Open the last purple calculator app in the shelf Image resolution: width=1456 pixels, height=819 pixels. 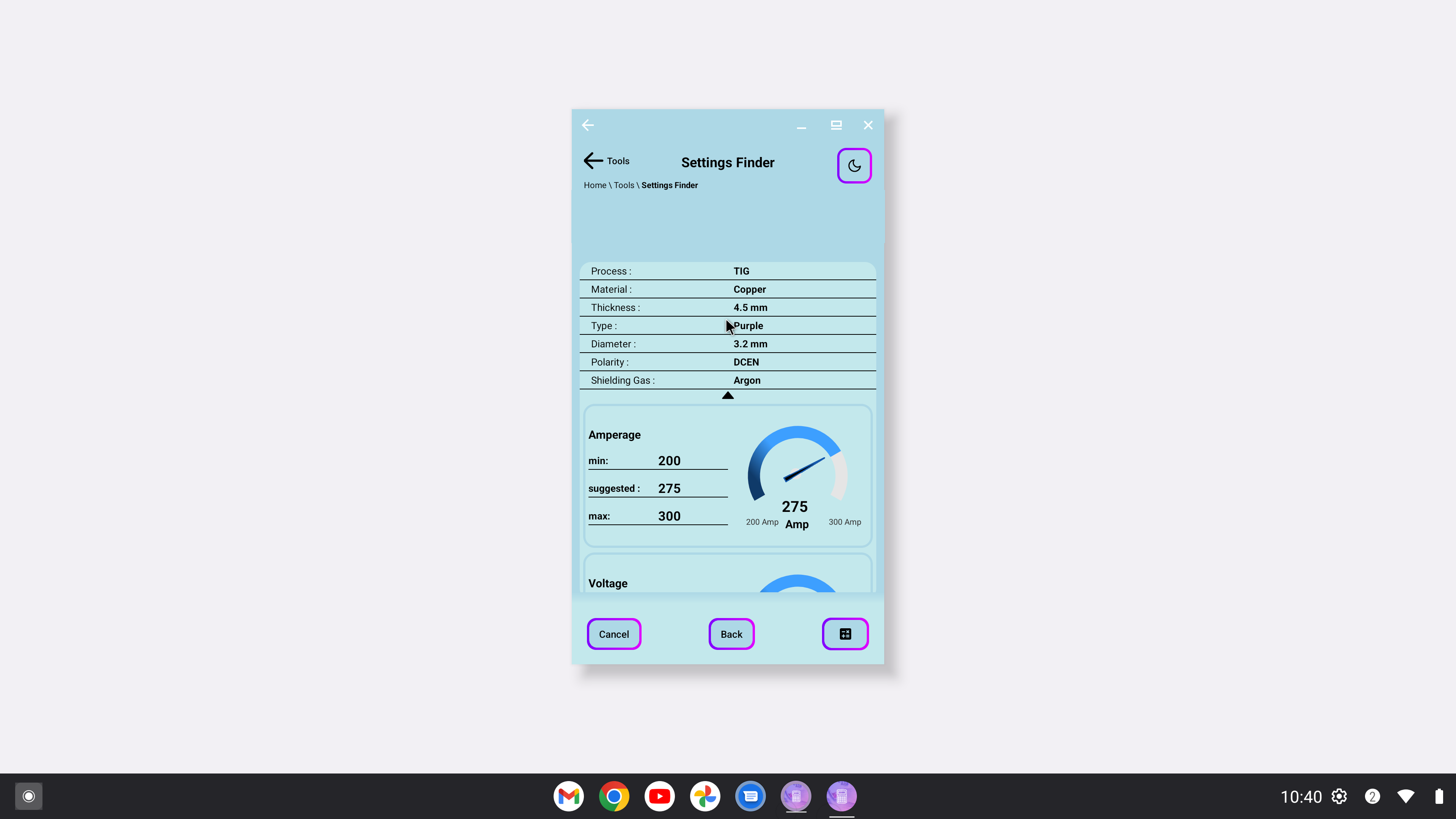tap(842, 796)
